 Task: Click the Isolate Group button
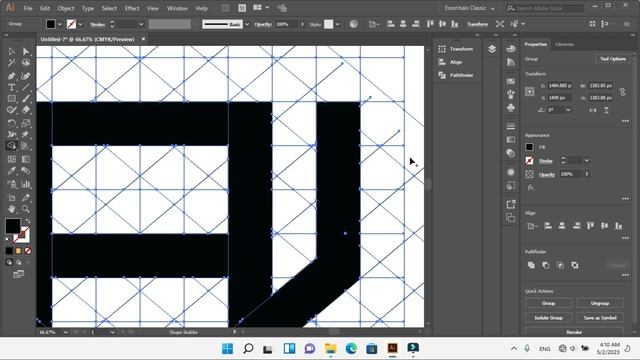[x=549, y=318]
